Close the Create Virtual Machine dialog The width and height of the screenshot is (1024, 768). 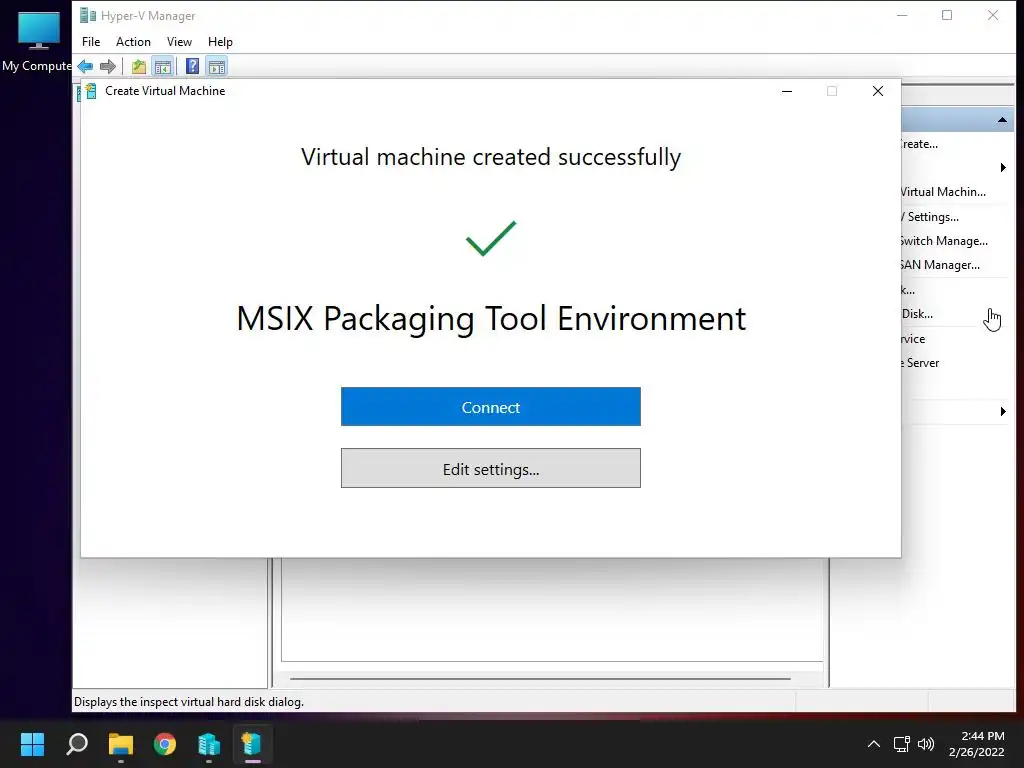(878, 91)
